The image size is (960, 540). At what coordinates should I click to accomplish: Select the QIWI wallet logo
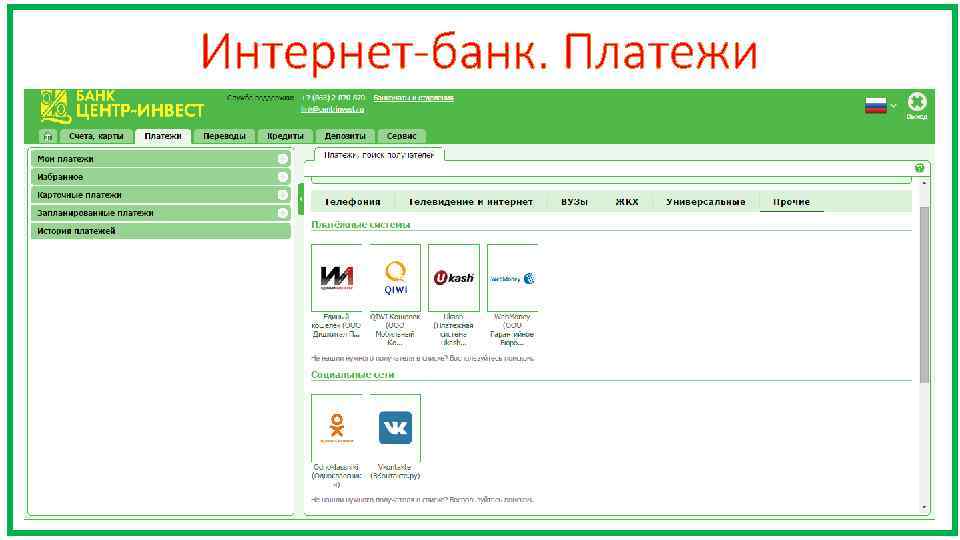click(x=396, y=278)
